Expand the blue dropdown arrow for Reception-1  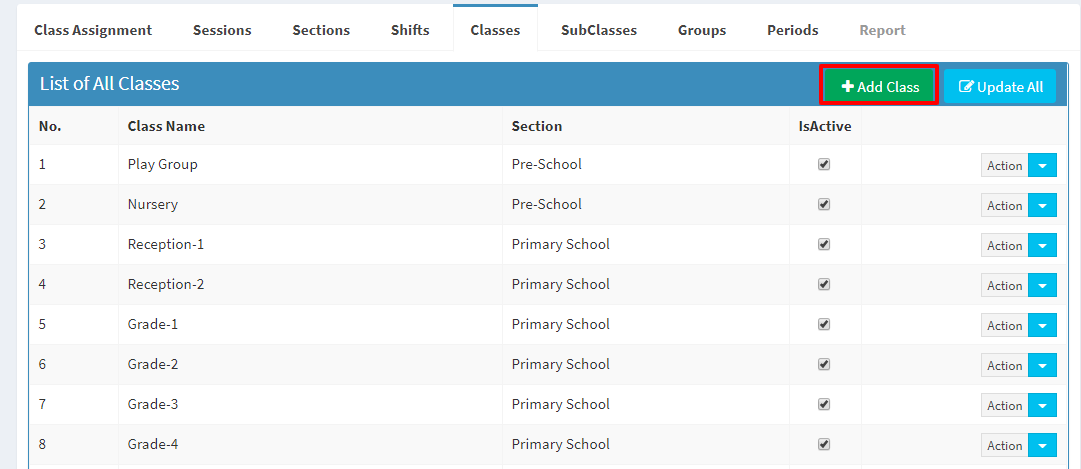click(x=1042, y=246)
